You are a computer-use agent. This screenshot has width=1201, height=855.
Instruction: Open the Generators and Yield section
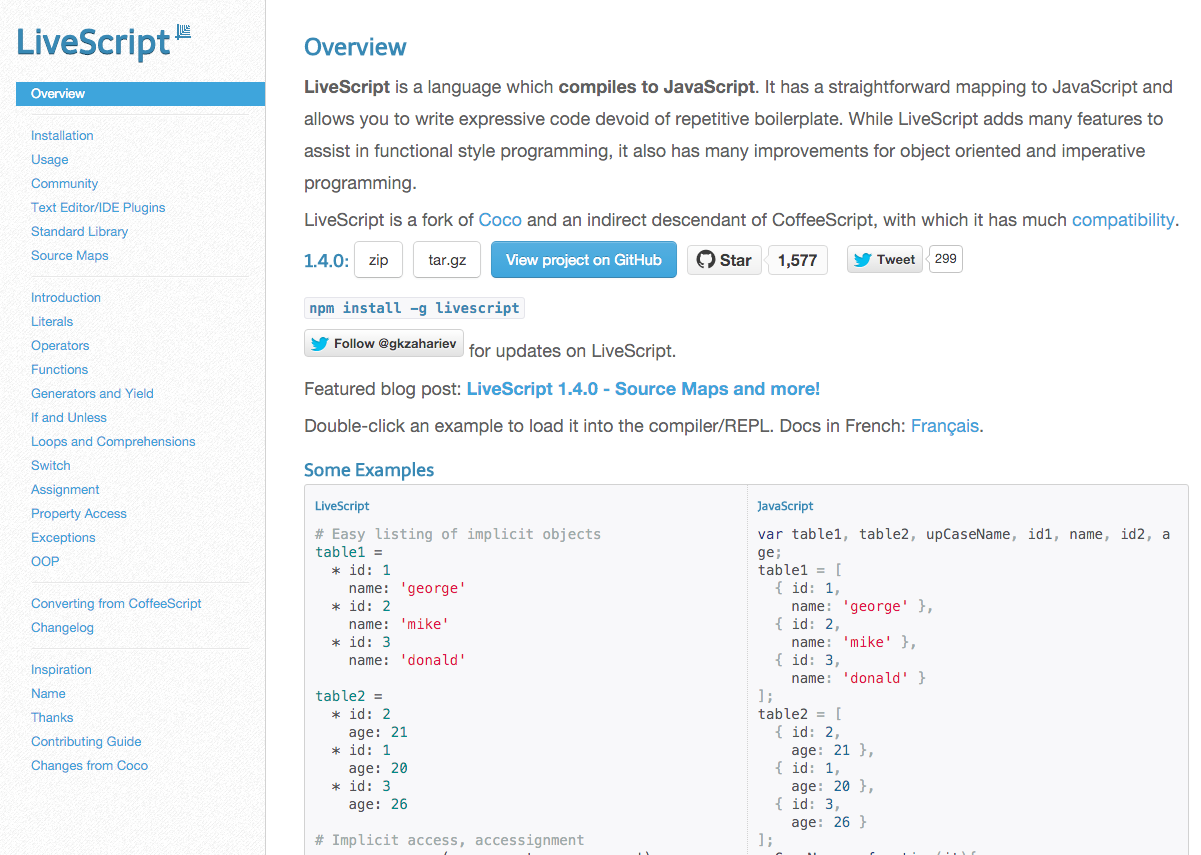pos(92,393)
